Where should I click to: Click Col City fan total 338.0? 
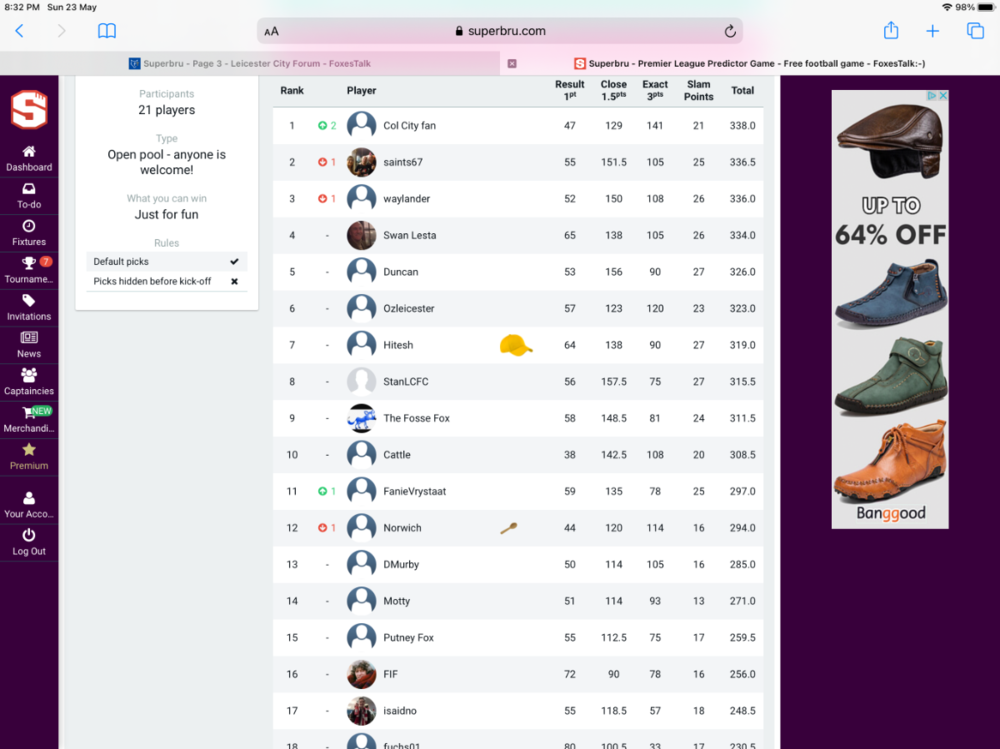point(742,126)
